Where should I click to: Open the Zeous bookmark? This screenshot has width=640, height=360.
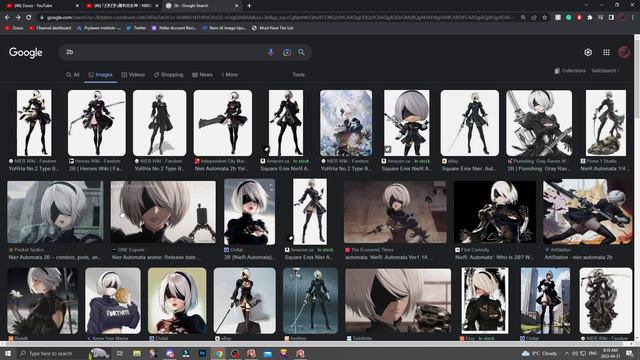coord(14,28)
